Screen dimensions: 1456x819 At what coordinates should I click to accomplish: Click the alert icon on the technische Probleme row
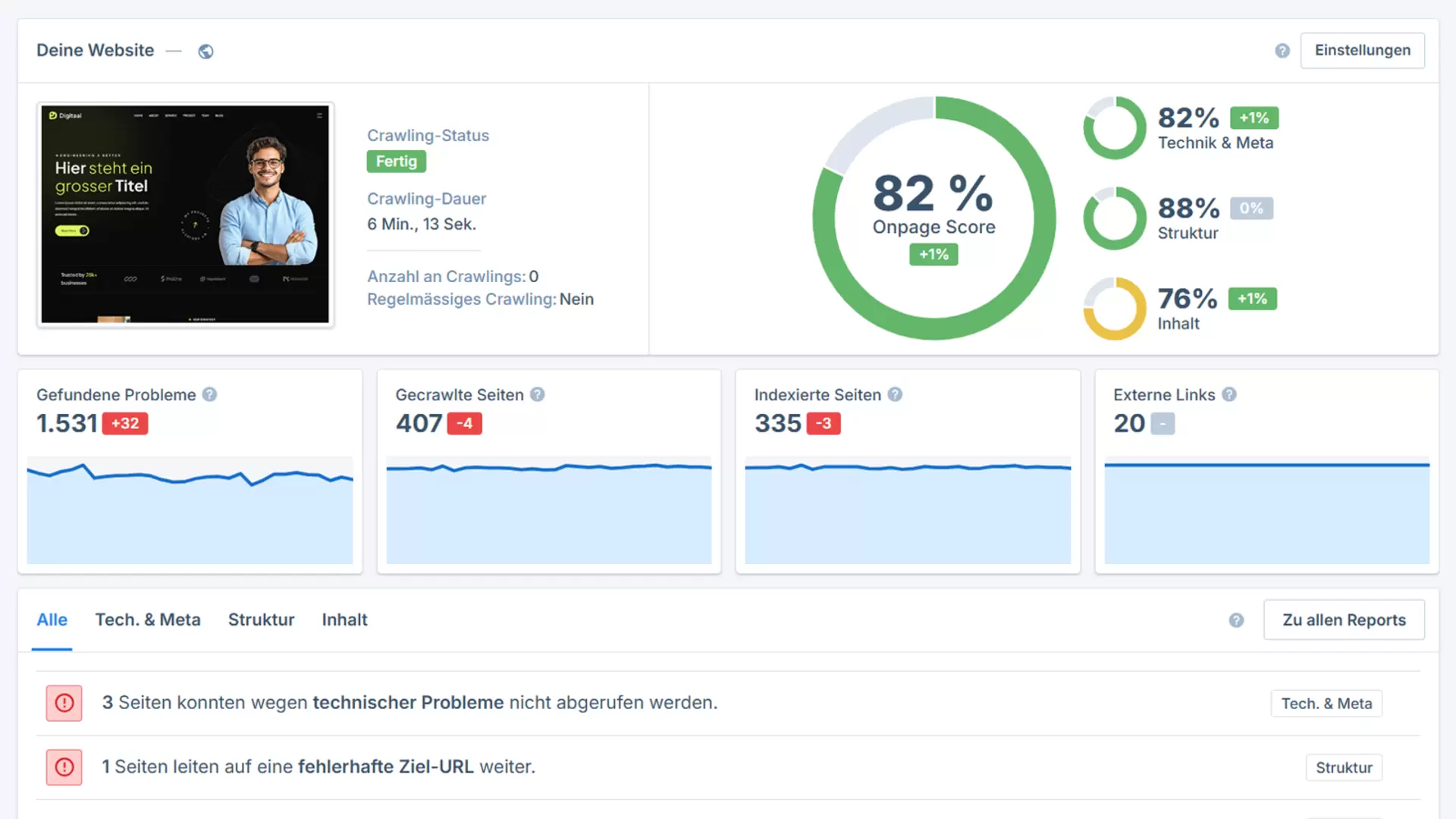tap(64, 703)
